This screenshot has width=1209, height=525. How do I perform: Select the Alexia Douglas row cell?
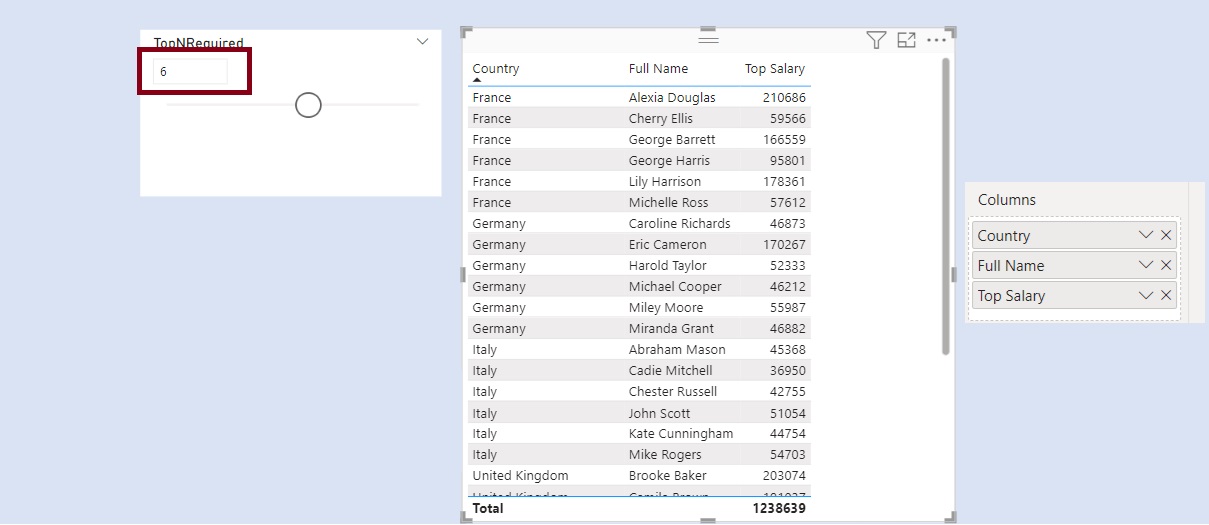pos(671,98)
